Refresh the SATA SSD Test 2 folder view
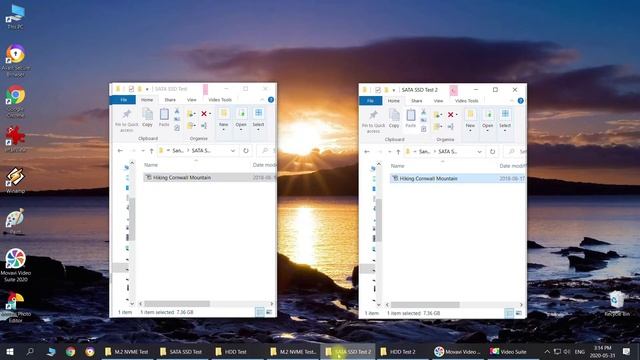 [x=493, y=151]
